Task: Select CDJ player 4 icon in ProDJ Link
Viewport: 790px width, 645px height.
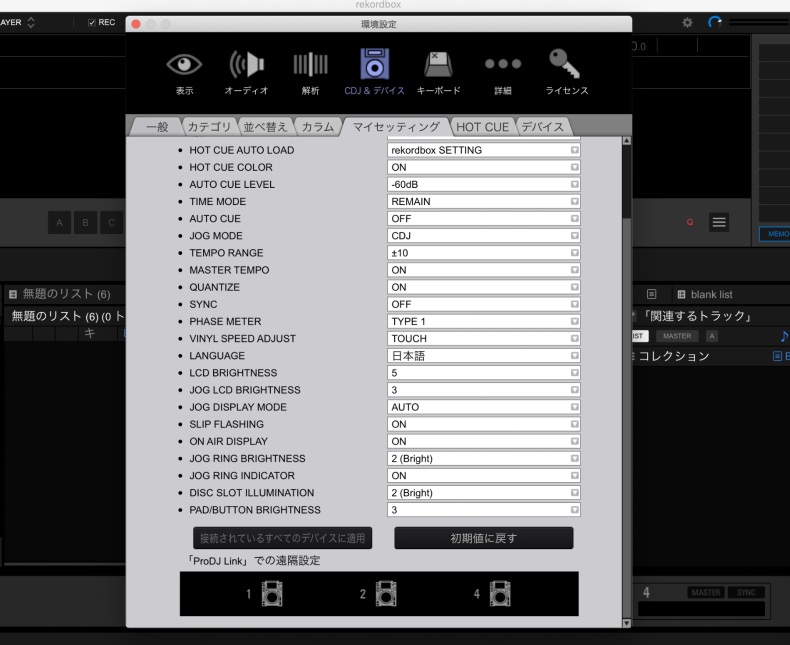Action: (500, 593)
